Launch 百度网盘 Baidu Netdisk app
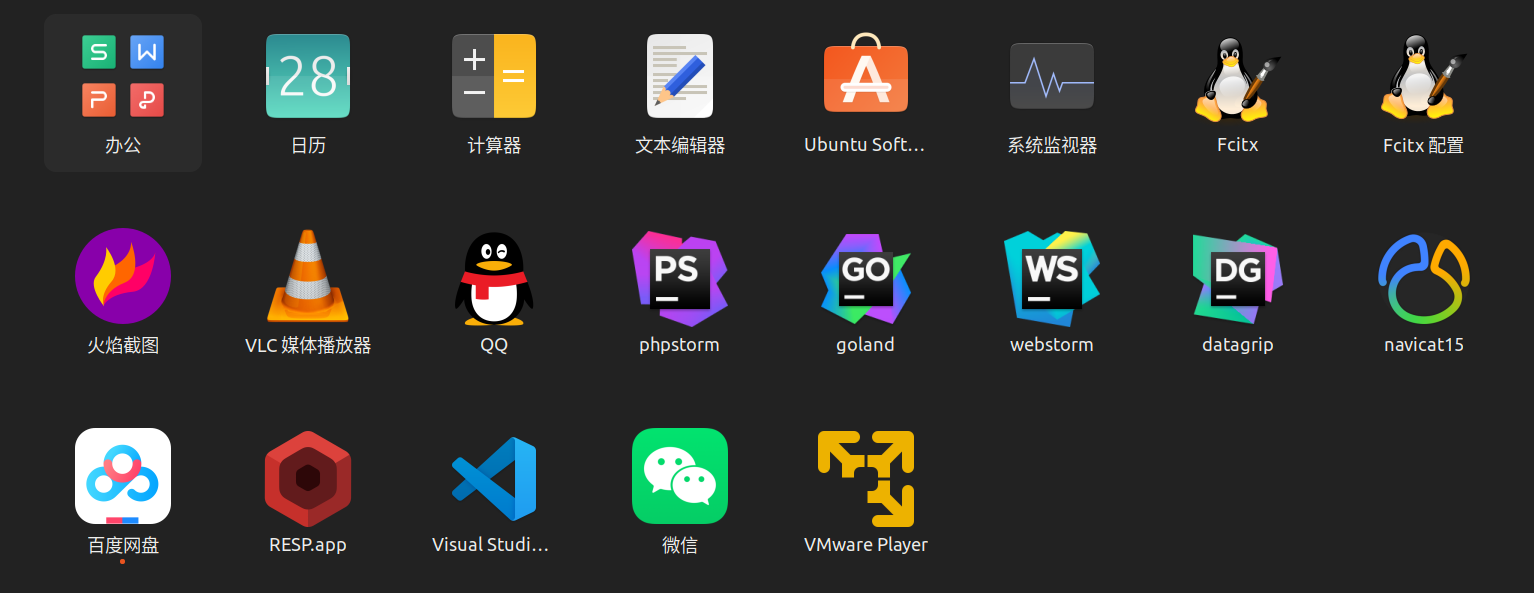 123,476
